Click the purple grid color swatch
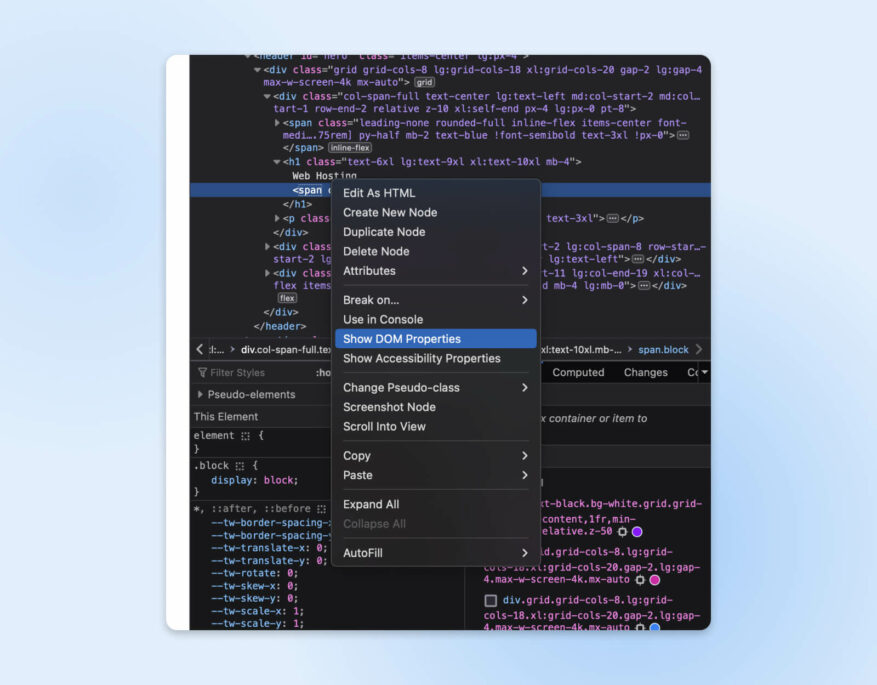 pos(637,530)
